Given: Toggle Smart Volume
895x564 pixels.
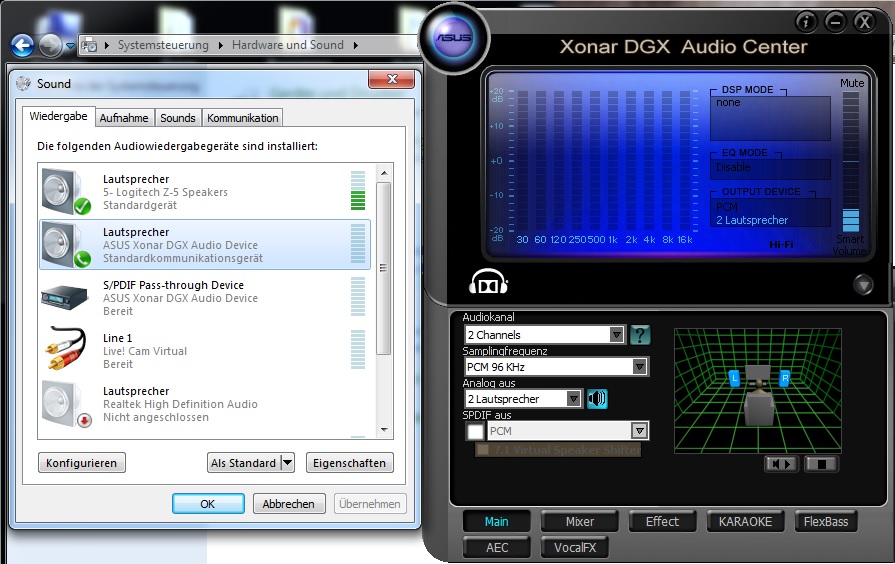Looking at the screenshot, I should 849,245.
